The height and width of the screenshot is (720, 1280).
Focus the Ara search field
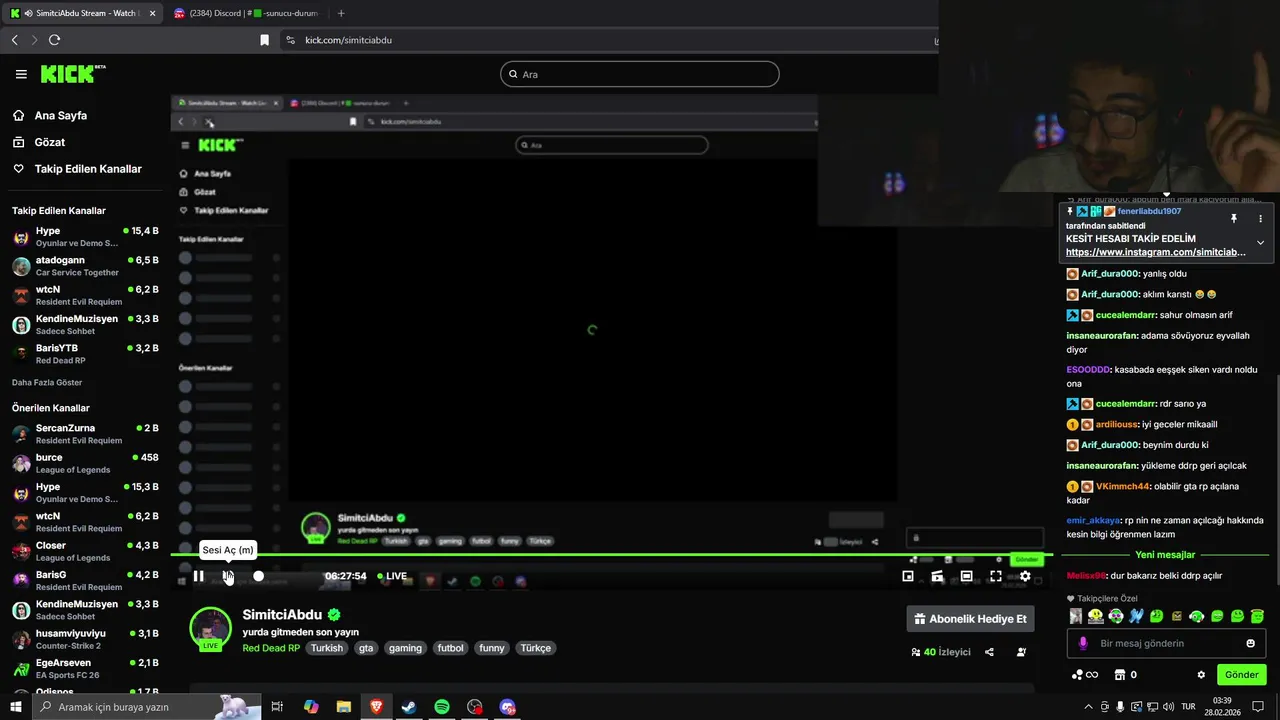[x=640, y=74]
